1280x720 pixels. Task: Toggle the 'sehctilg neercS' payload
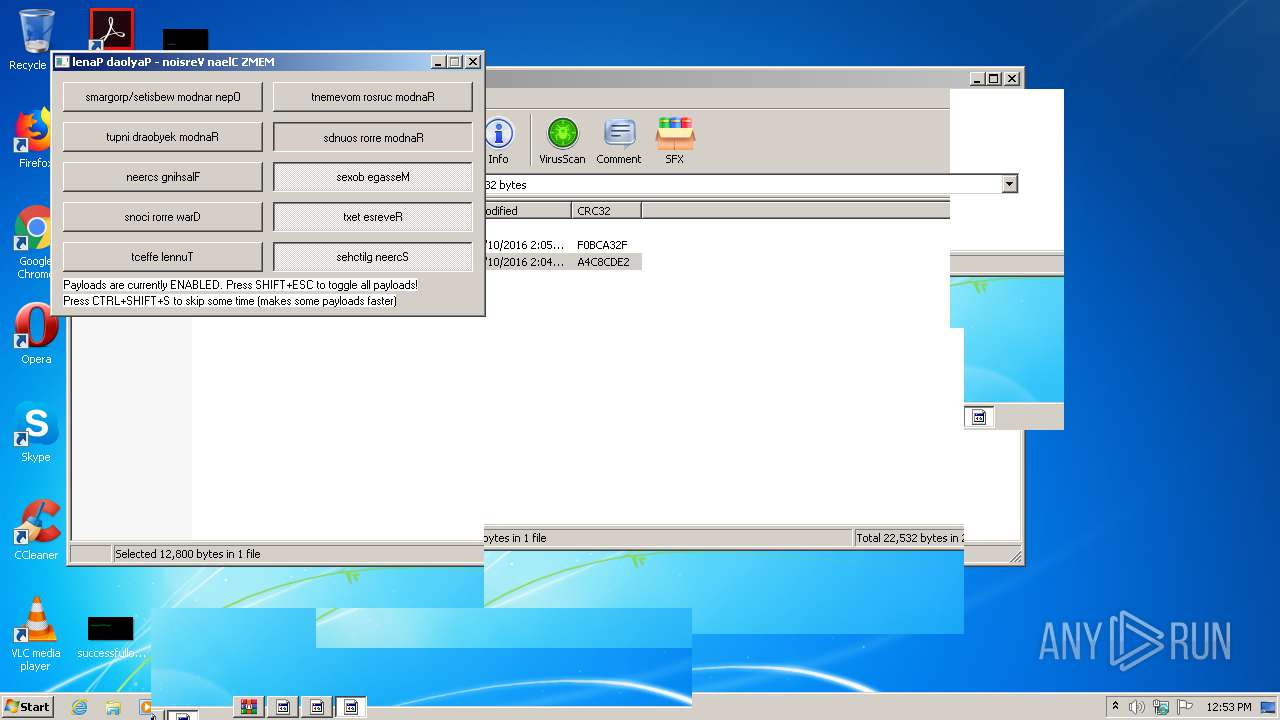point(373,257)
